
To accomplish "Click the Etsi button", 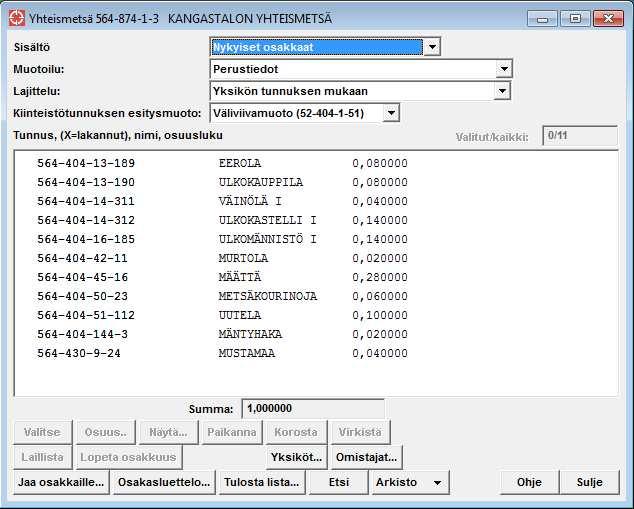I will click(x=338, y=482).
